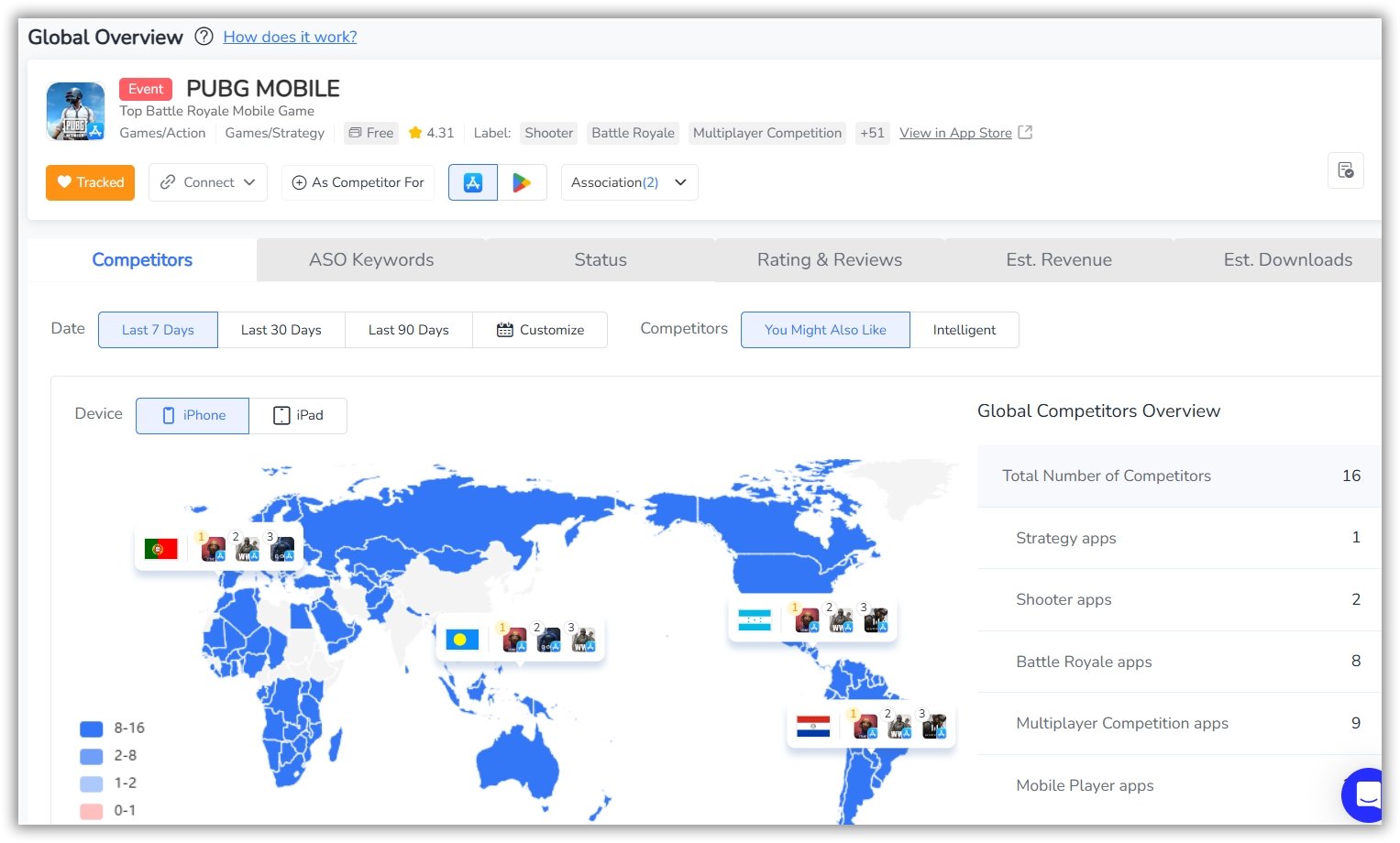Screen dimensions: 1400x843
Task: Select the Last 7 Days range
Action: pyautogui.click(x=158, y=330)
